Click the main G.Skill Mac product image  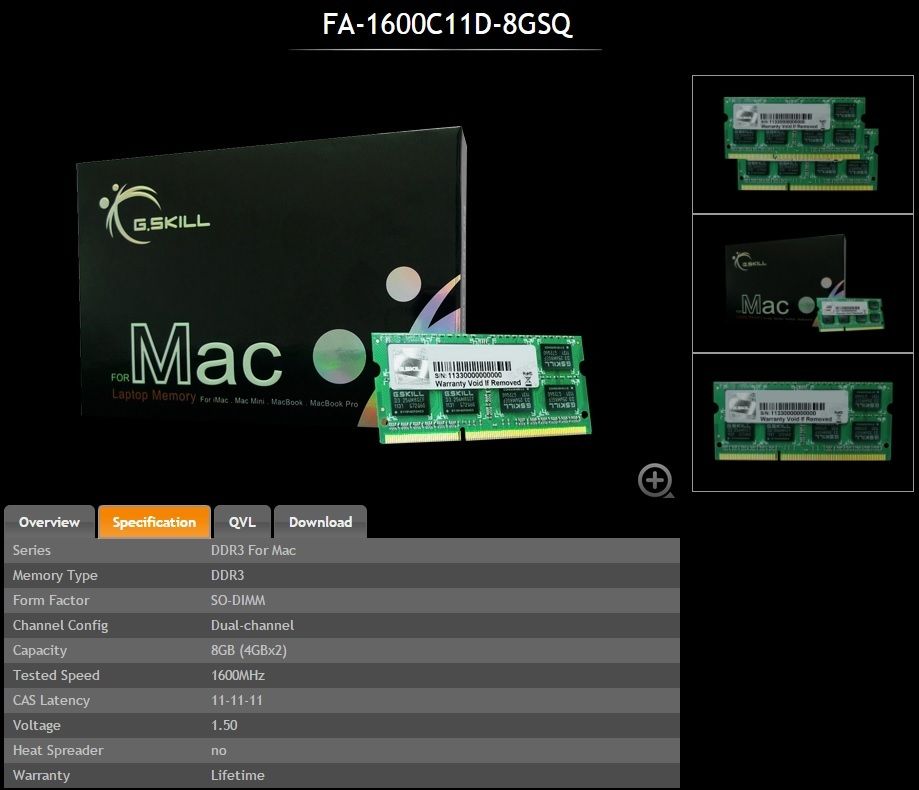point(334,285)
